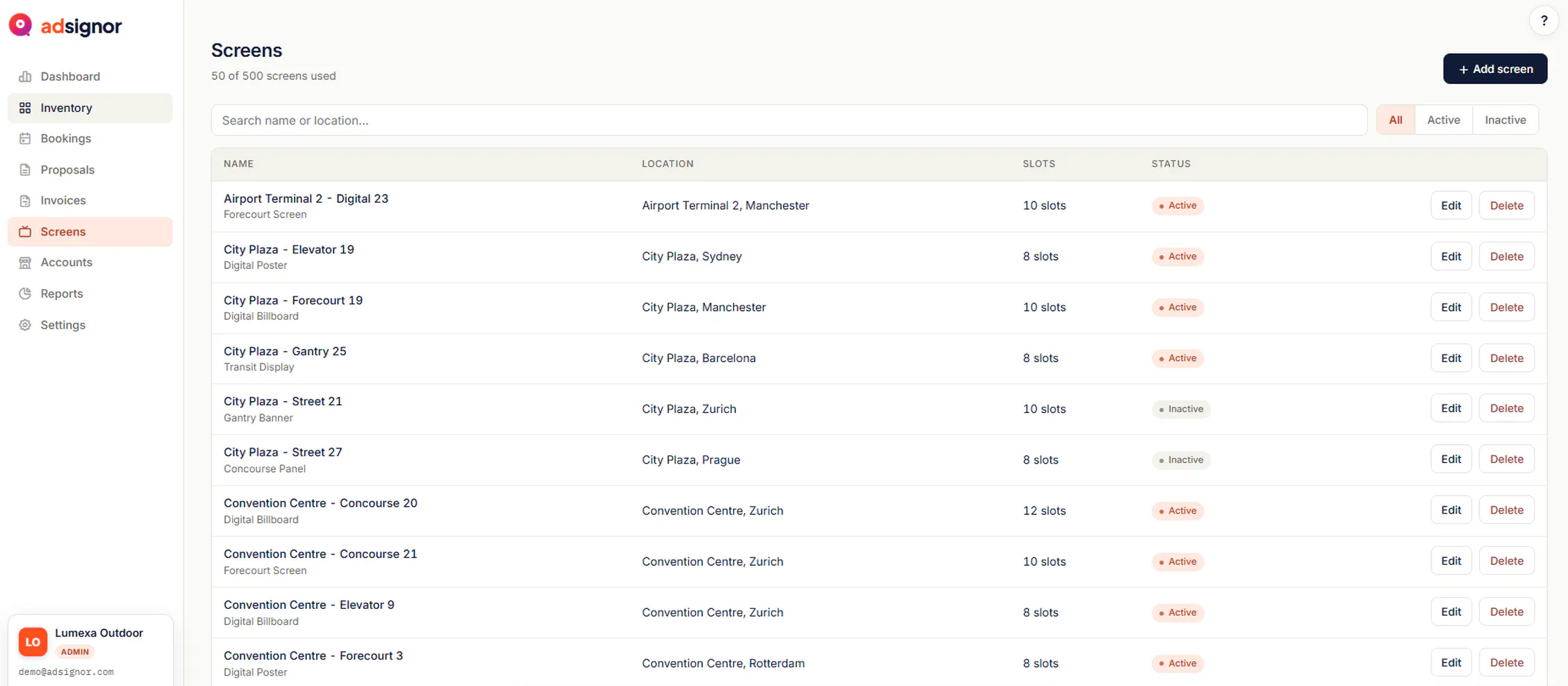Click the LO avatar for Lumexa Outdoor
Screen dimensions: 1568x686
[33, 642]
